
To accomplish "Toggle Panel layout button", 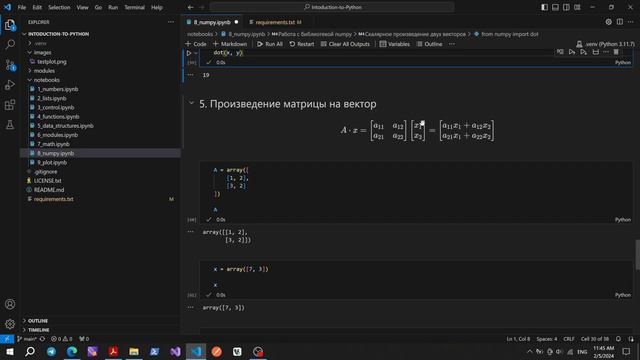I will (x=556, y=7).
